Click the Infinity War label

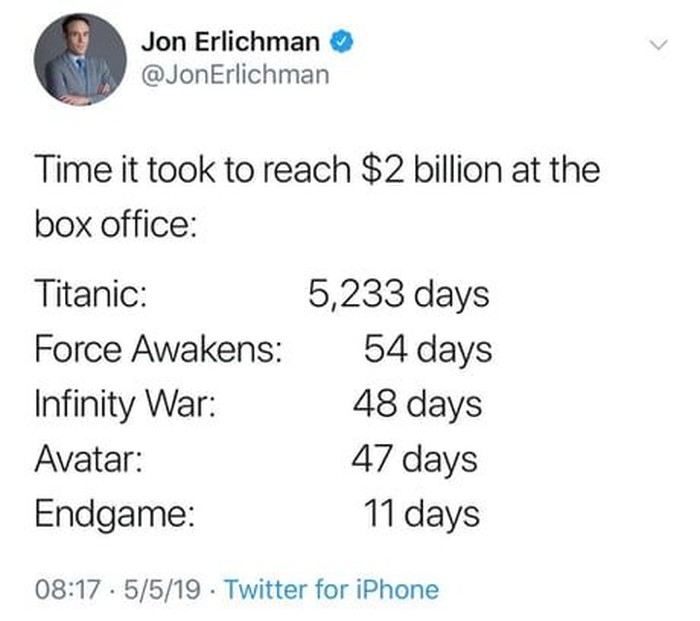[125, 404]
